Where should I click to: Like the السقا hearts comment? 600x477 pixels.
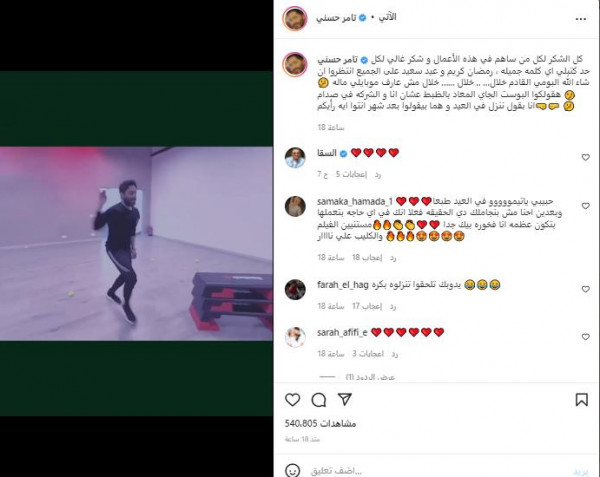[585, 157]
